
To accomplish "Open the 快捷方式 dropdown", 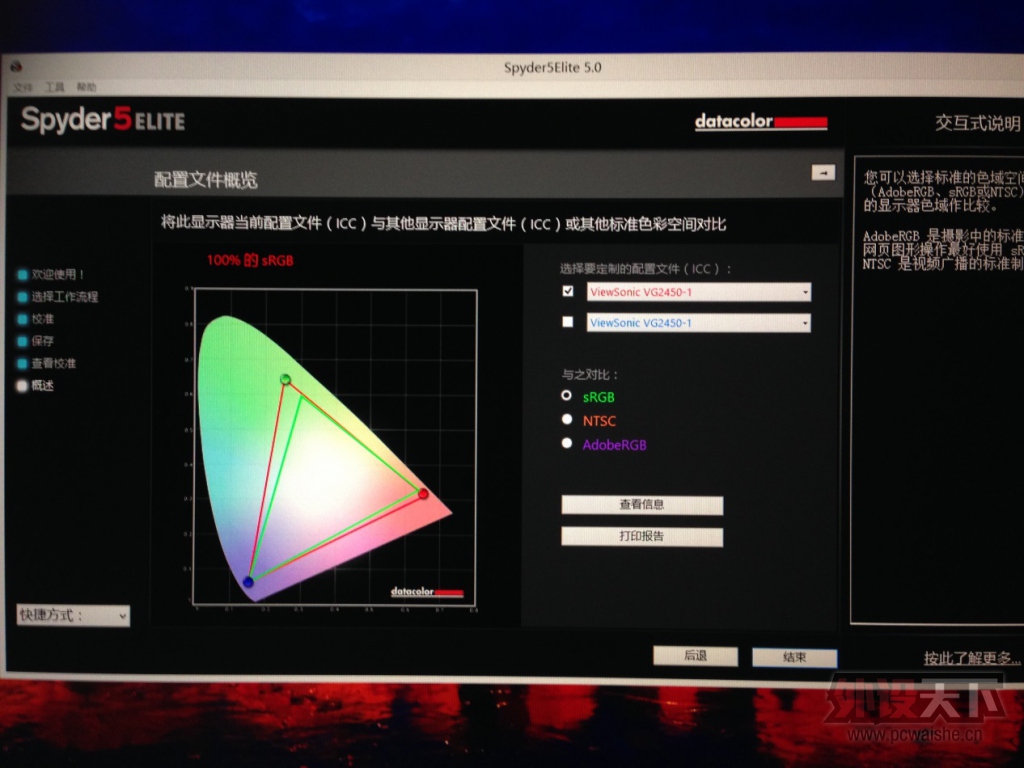I will 73,615.
